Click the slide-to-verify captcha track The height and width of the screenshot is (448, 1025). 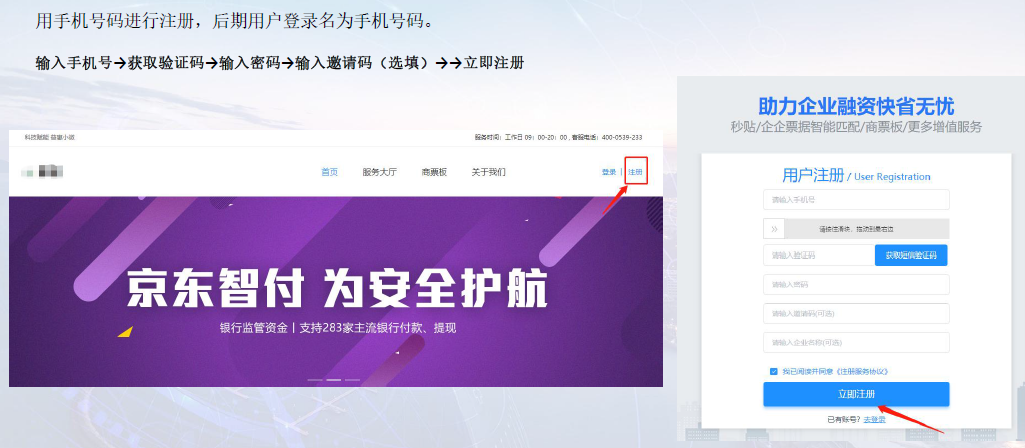[865, 229]
